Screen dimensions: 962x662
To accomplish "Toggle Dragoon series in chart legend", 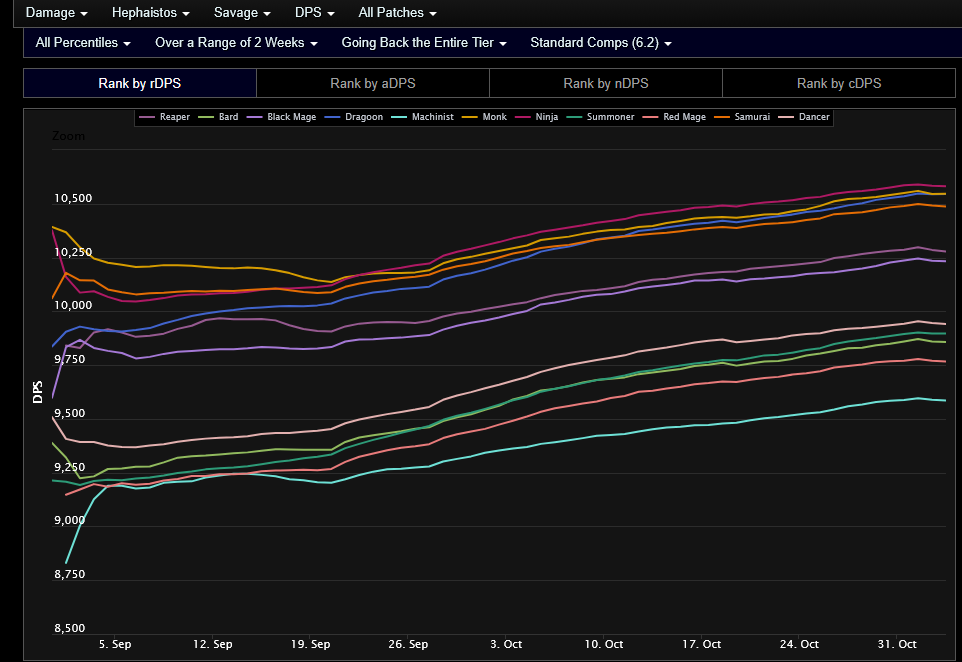I will pos(354,117).
